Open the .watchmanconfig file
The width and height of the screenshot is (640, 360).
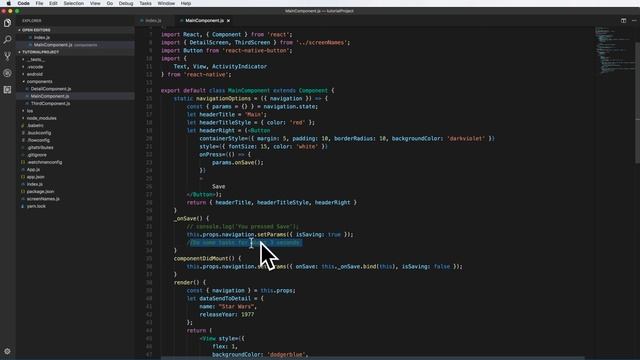44,162
